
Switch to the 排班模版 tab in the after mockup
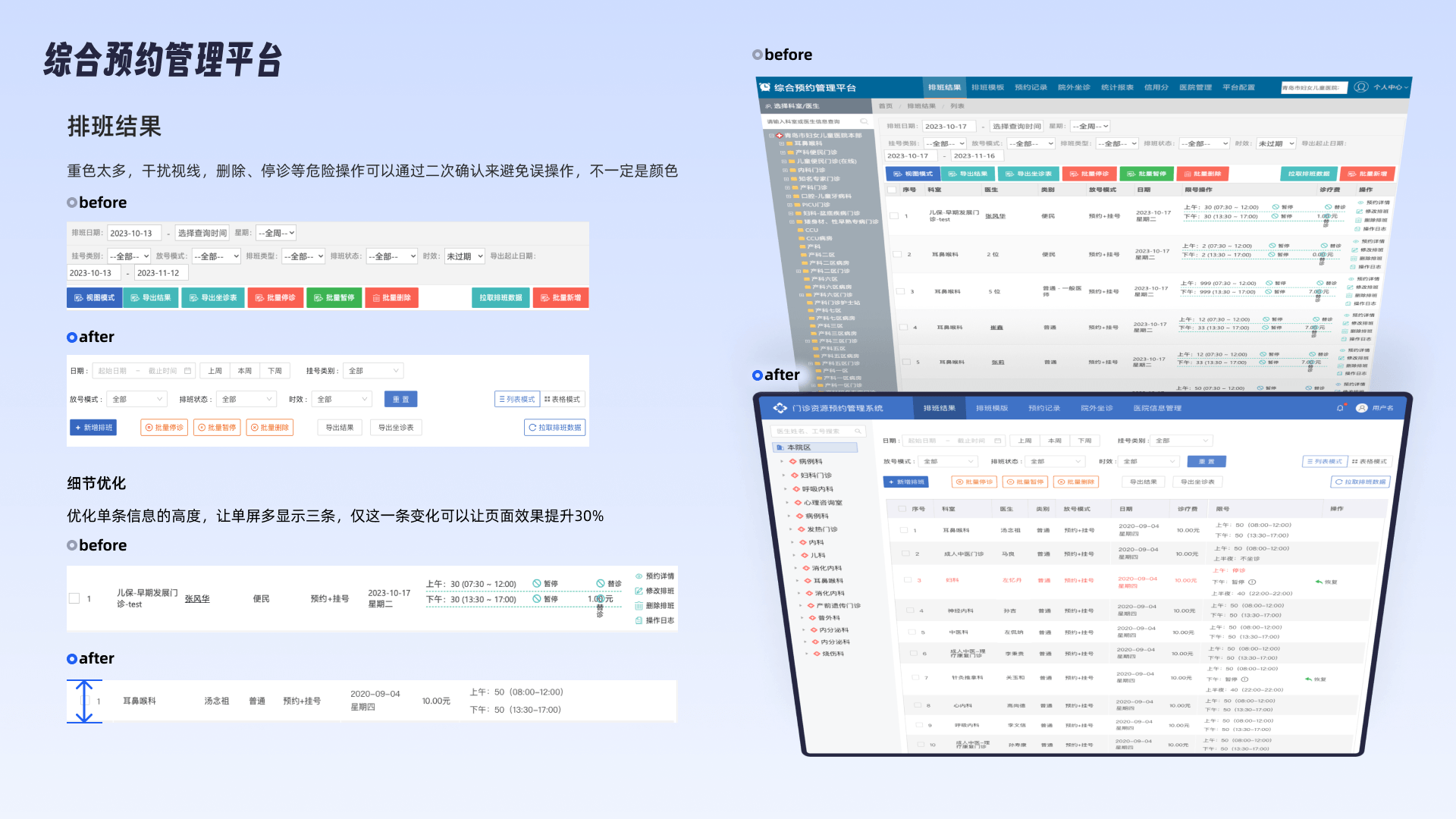coord(992,408)
